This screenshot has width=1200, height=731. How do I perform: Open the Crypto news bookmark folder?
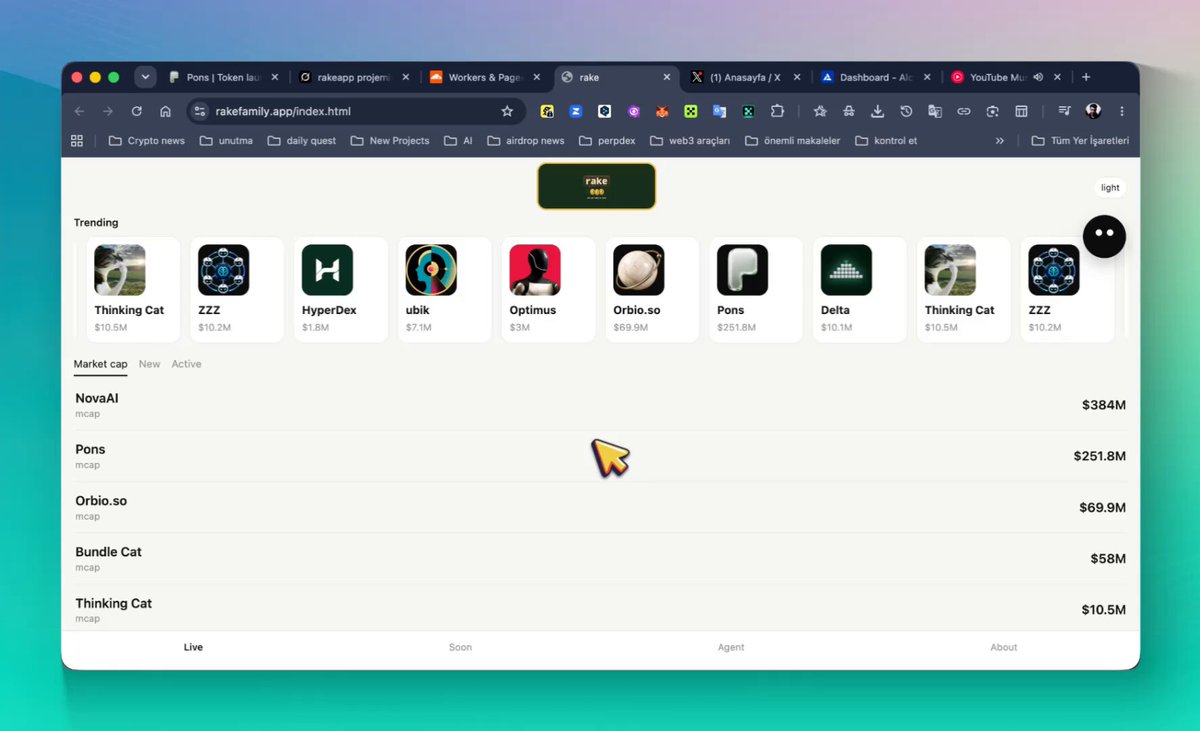coord(146,141)
